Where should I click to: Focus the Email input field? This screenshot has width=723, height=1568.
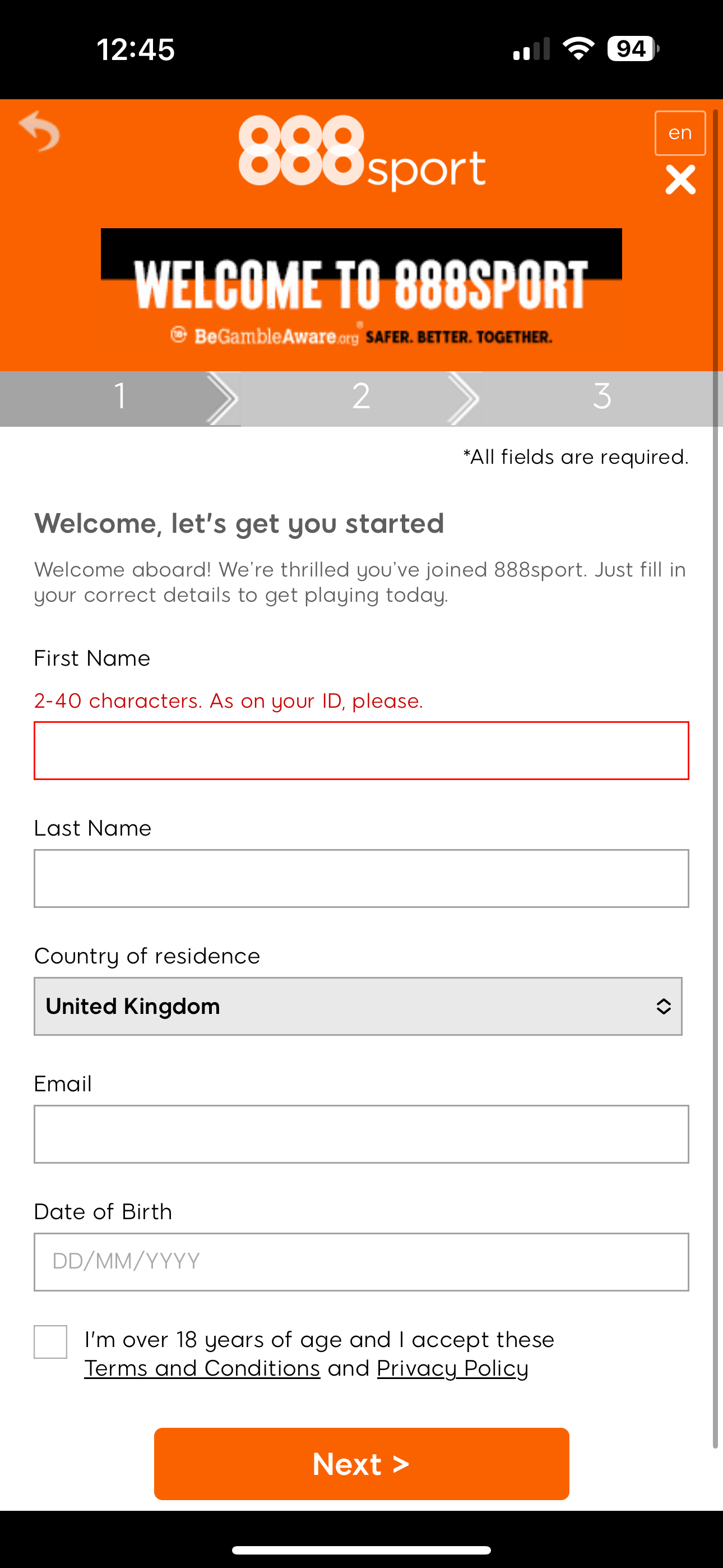[x=361, y=1134]
